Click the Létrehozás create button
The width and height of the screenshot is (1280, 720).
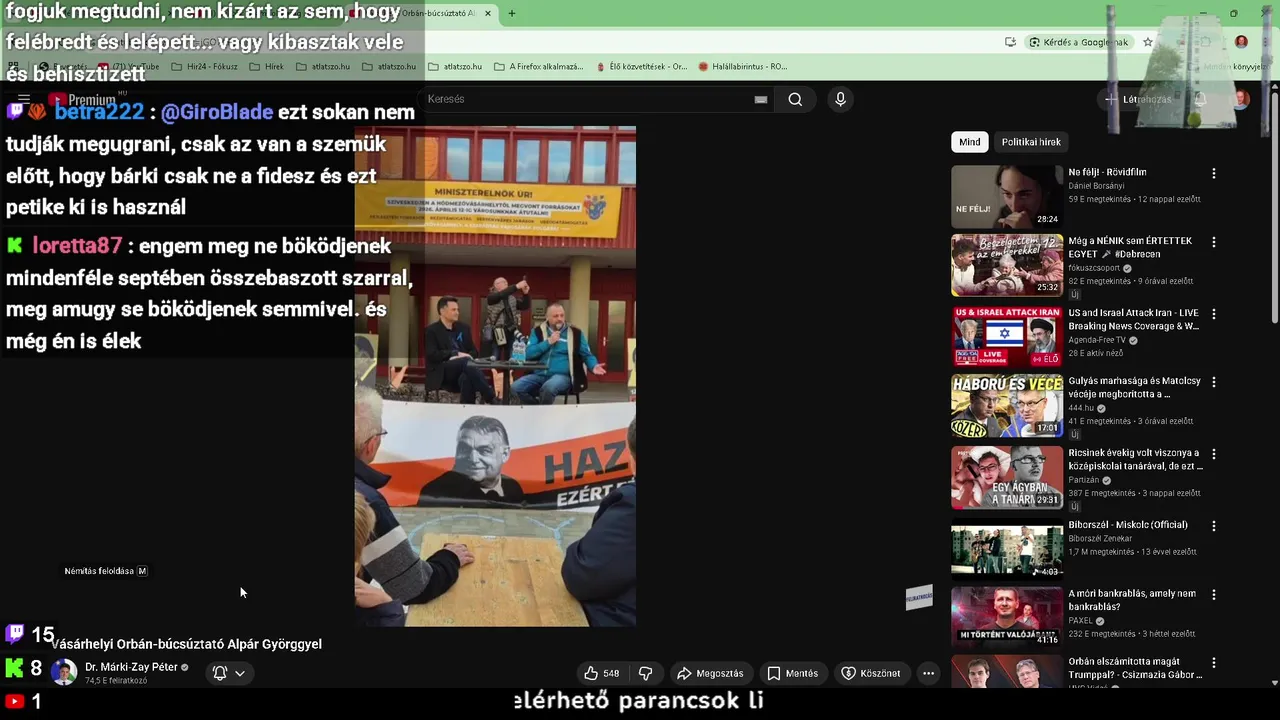1138,99
